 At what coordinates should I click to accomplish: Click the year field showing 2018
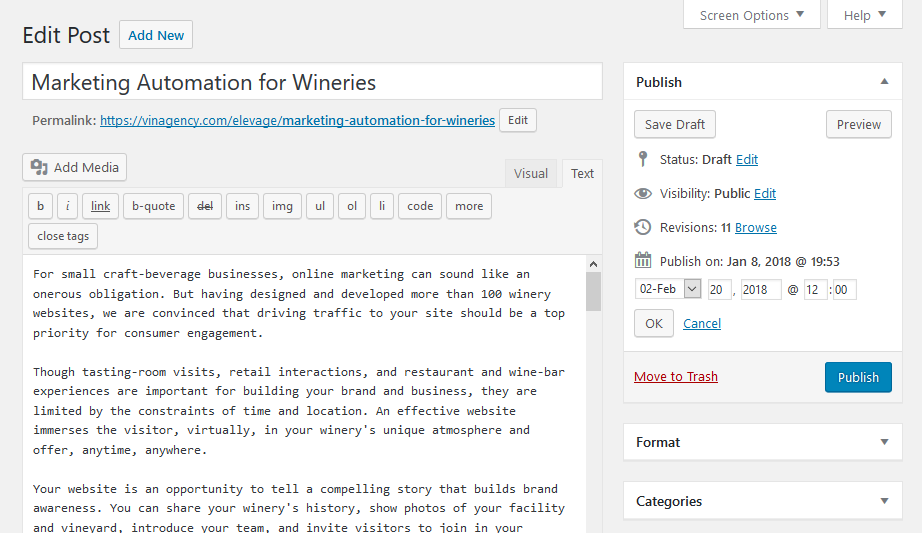click(760, 289)
